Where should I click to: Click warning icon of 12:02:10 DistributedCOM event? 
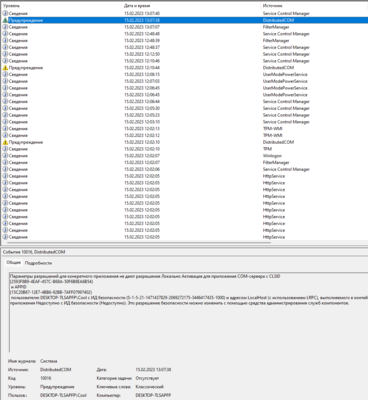pyautogui.click(x=5, y=142)
